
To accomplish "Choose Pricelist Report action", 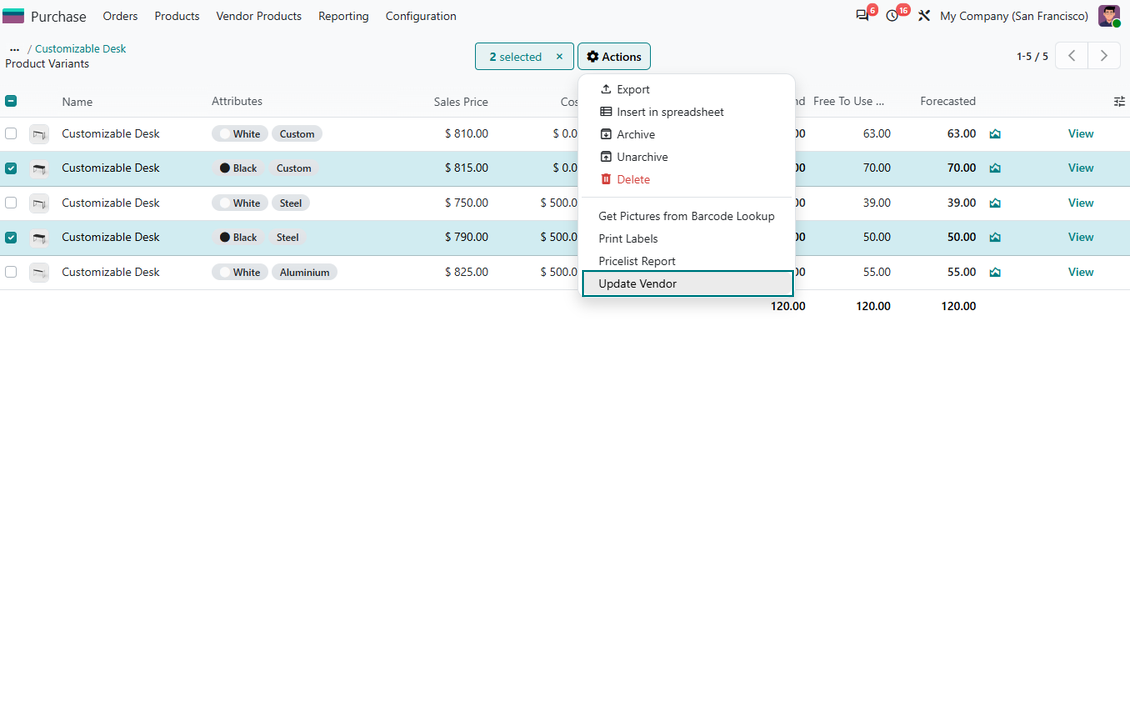I will click(x=688, y=261).
